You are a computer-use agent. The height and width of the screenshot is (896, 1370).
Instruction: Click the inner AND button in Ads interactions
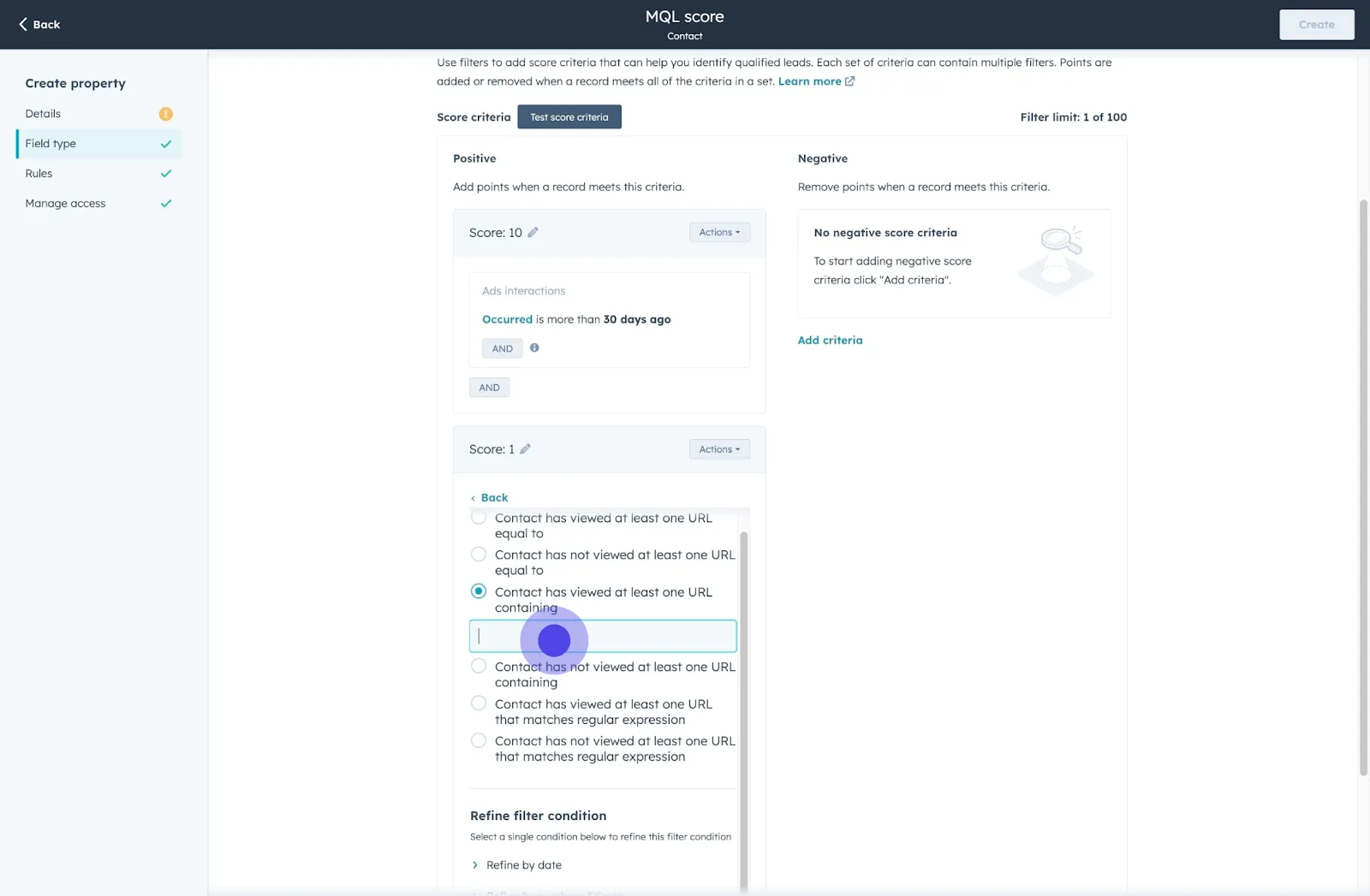pyautogui.click(x=502, y=348)
